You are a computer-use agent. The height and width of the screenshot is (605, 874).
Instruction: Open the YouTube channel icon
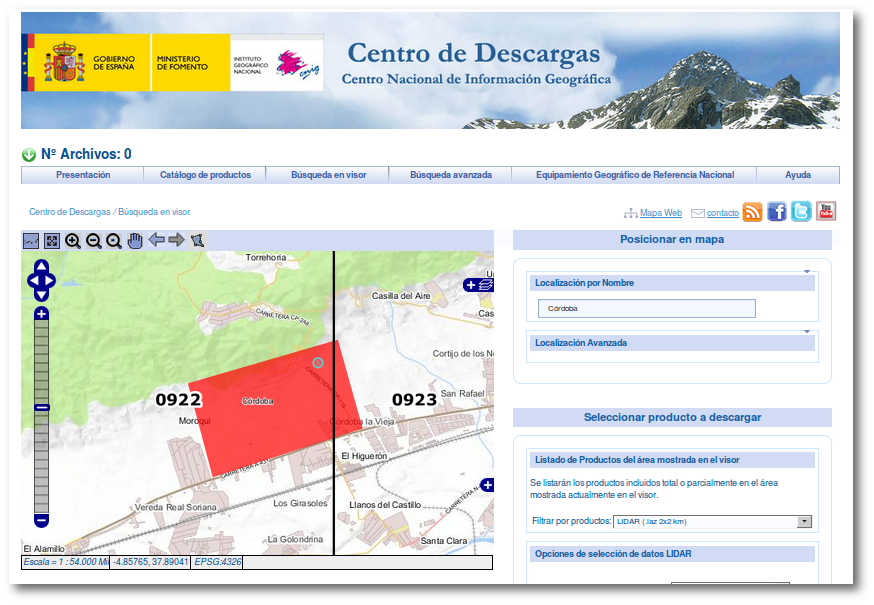coord(825,212)
